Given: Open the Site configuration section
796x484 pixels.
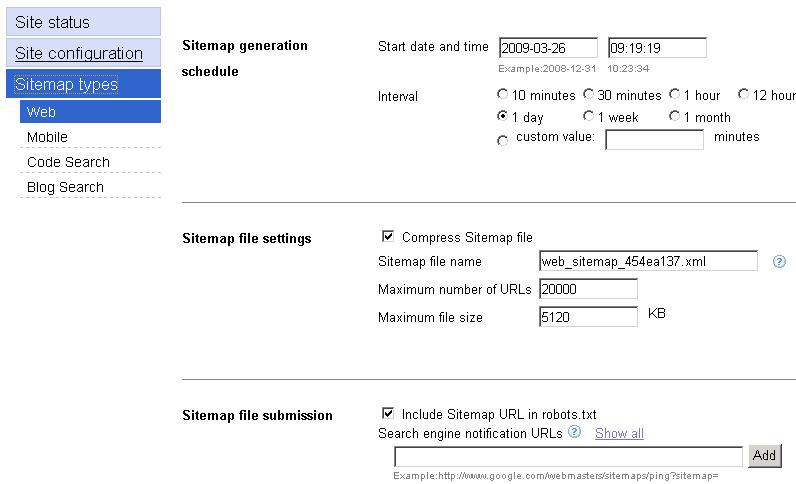Looking at the screenshot, I should pyautogui.click(x=83, y=53).
